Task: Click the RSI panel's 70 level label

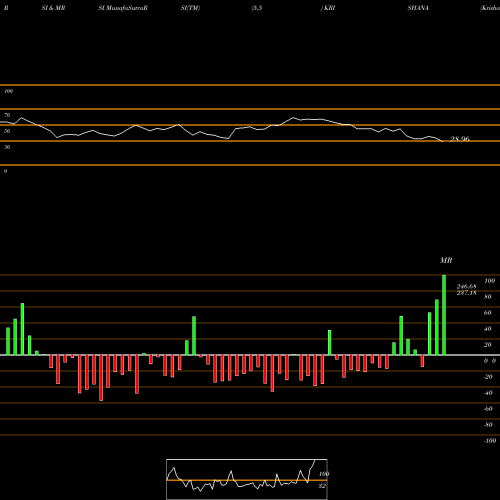Action: click(x=7, y=115)
